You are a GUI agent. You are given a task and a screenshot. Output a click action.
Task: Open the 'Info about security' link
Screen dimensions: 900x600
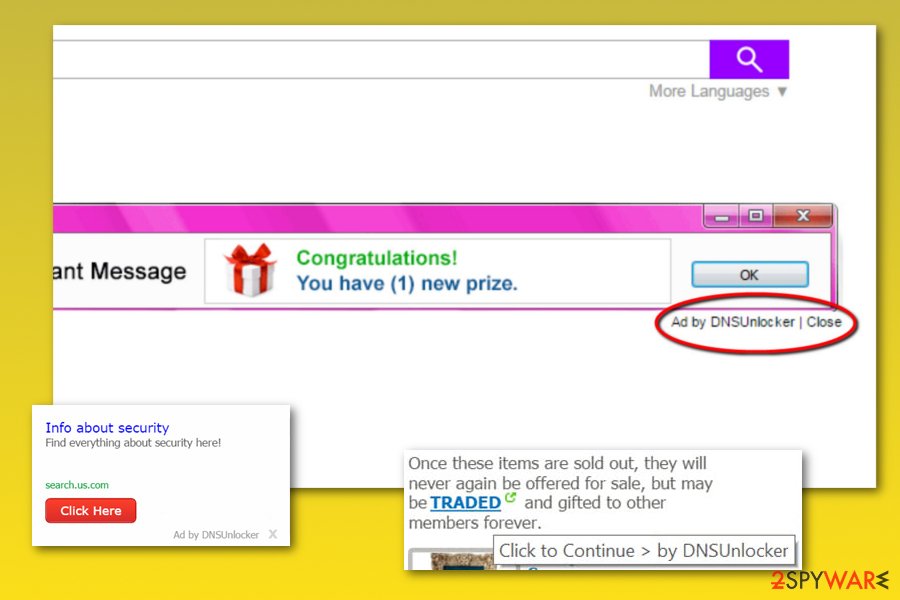tap(107, 428)
